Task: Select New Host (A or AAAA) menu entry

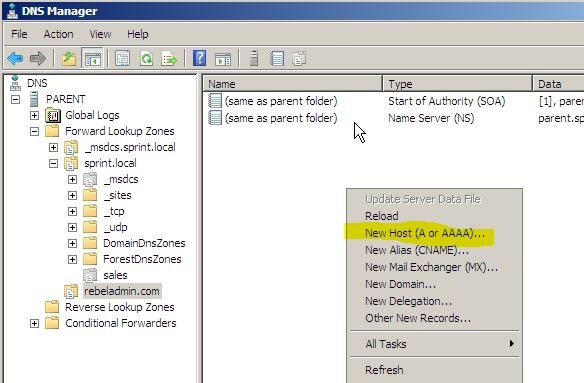Action: pyautogui.click(x=425, y=233)
